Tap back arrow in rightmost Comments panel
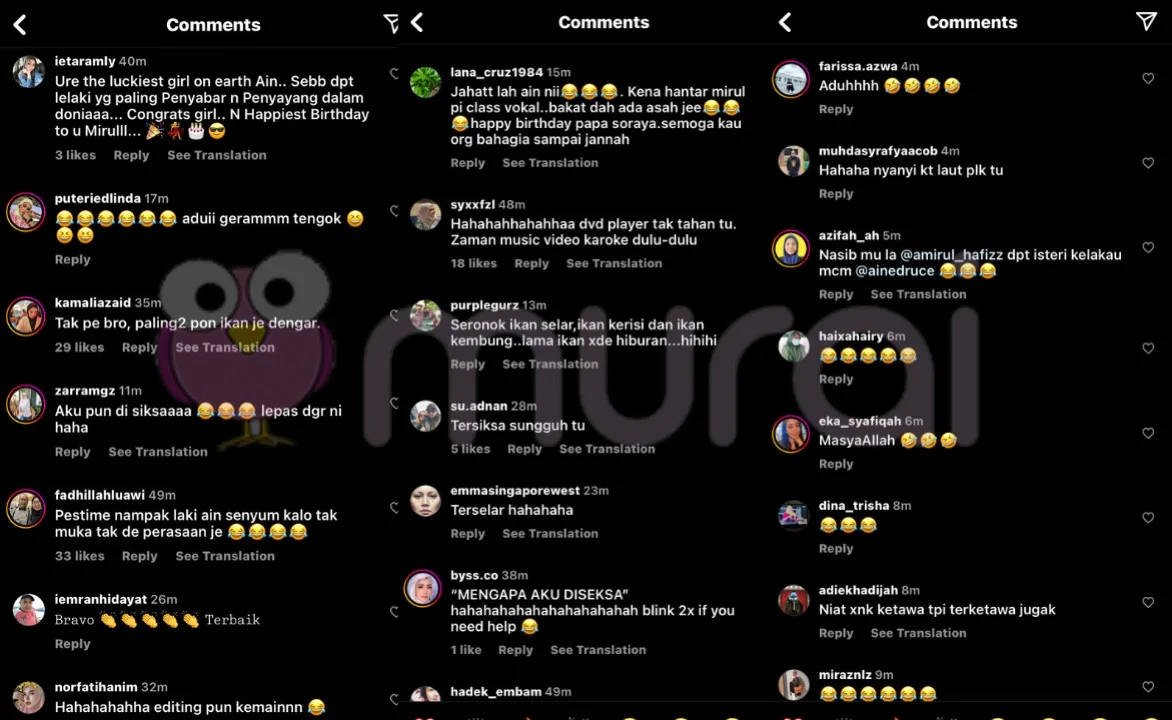Image resolution: width=1172 pixels, height=720 pixels. tap(785, 22)
